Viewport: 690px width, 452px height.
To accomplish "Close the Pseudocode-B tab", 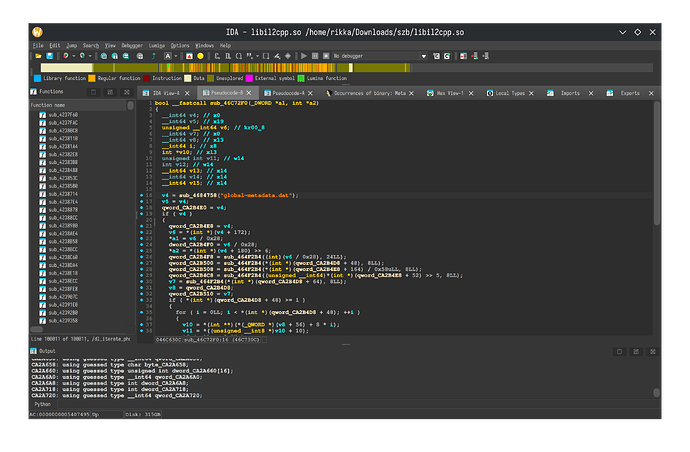I will [x=249, y=93].
